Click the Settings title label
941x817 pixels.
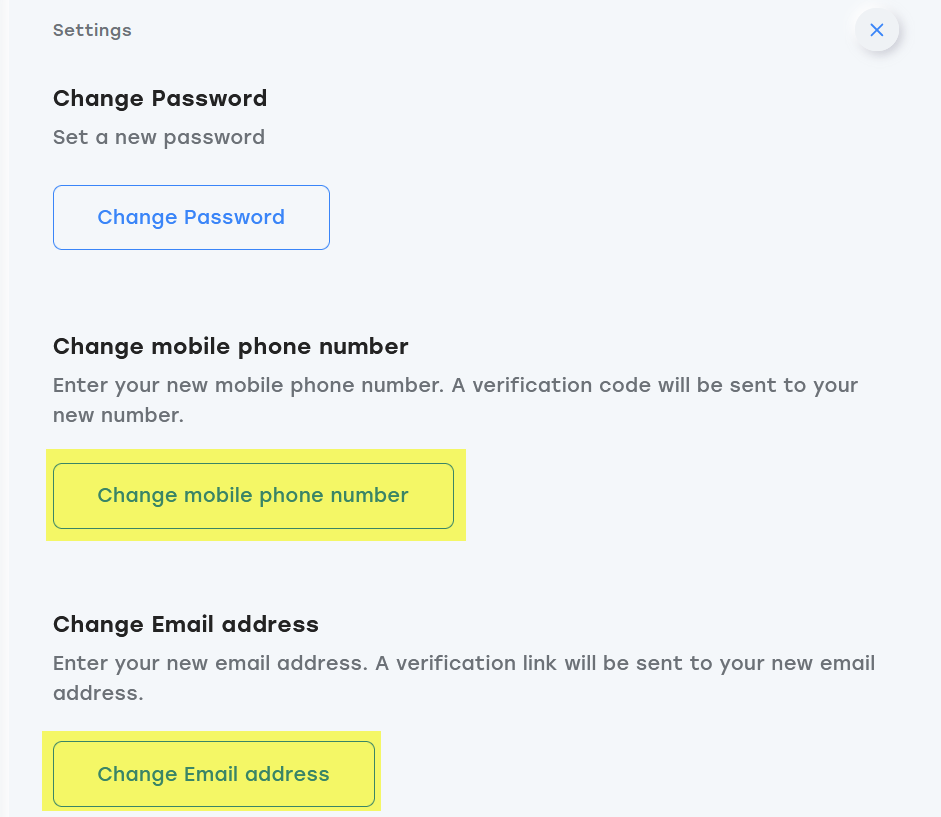(x=92, y=30)
